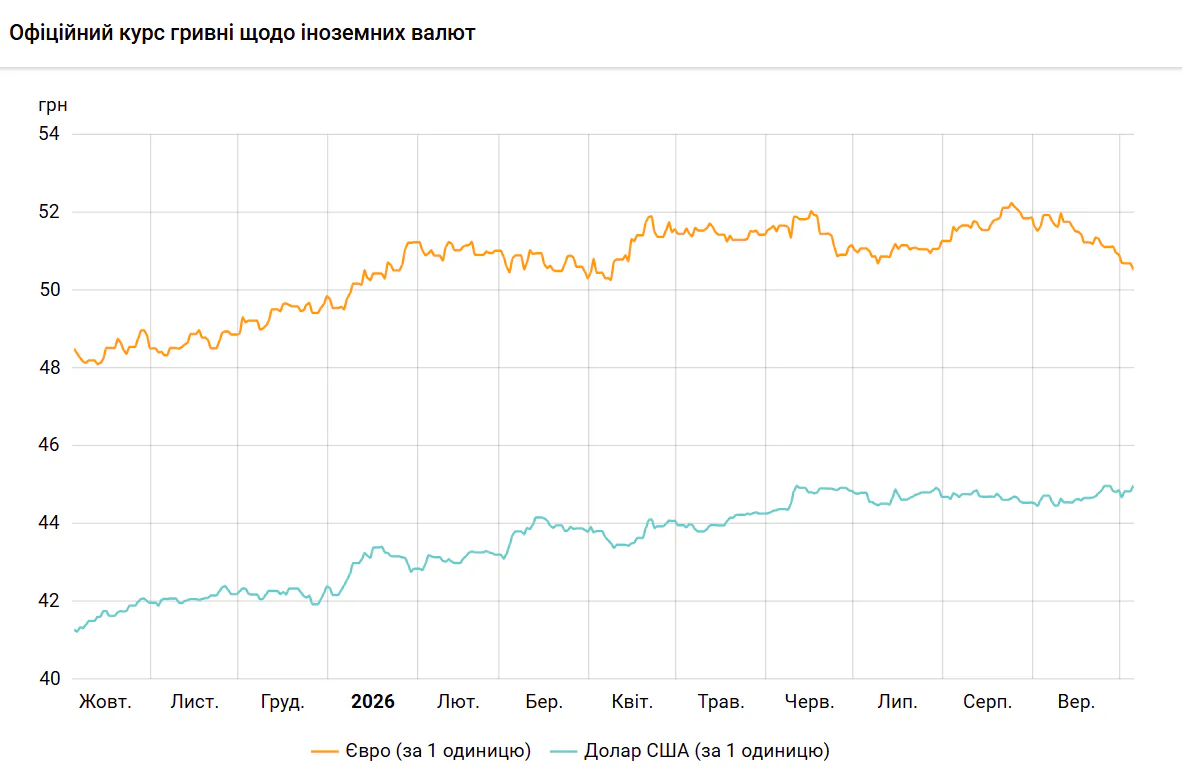Image resolution: width=1182 pixels, height=768 pixels.
Task: Select the 'Груд.' month label
Action: (x=283, y=702)
